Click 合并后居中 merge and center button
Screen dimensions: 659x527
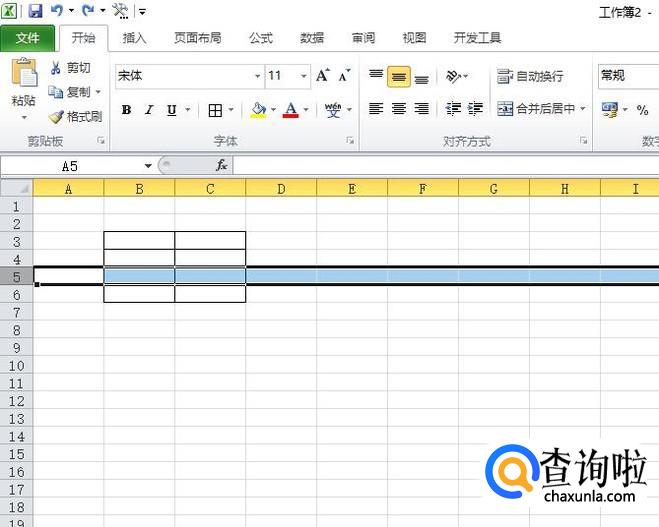pos(536,109)
